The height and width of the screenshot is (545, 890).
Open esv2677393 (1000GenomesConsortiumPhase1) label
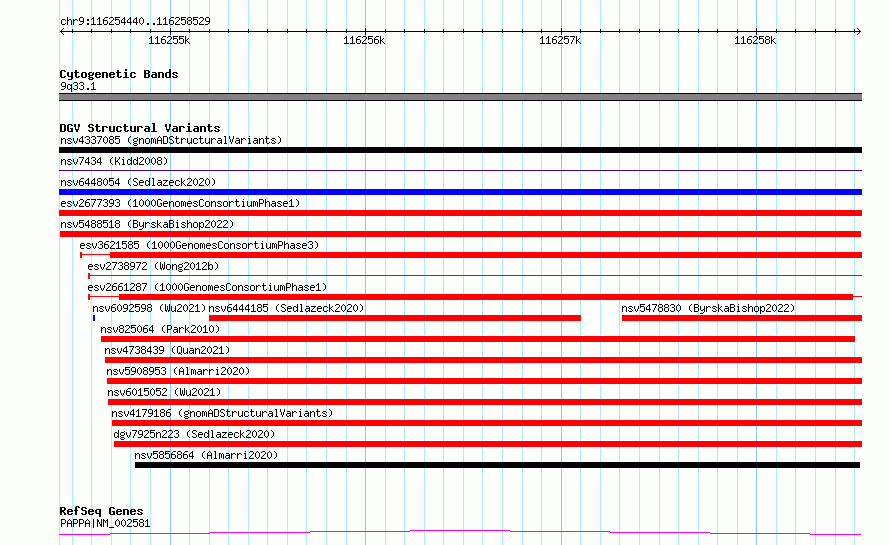[180, 203]
